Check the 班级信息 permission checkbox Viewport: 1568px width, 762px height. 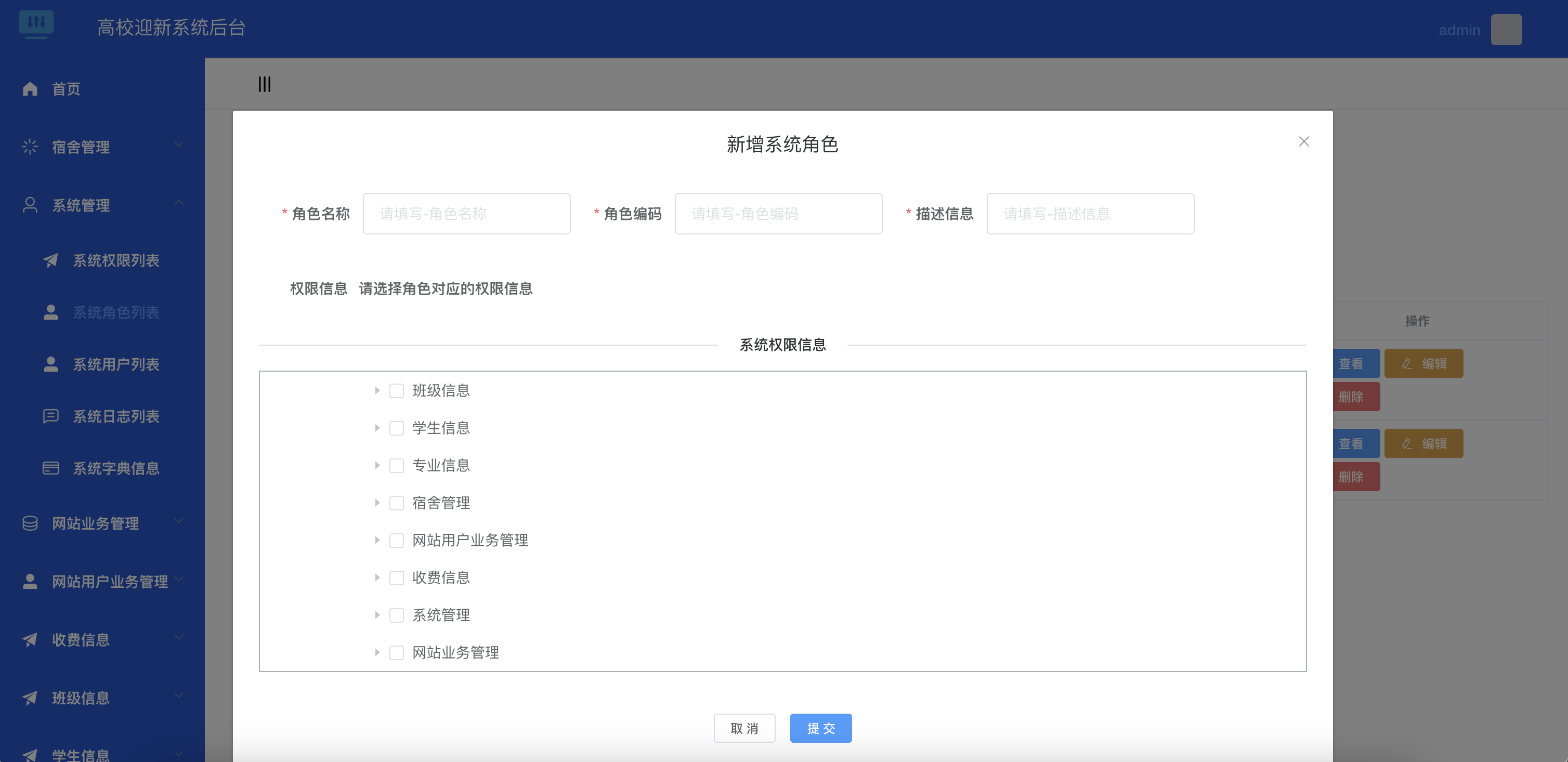[x=396, y=391]
